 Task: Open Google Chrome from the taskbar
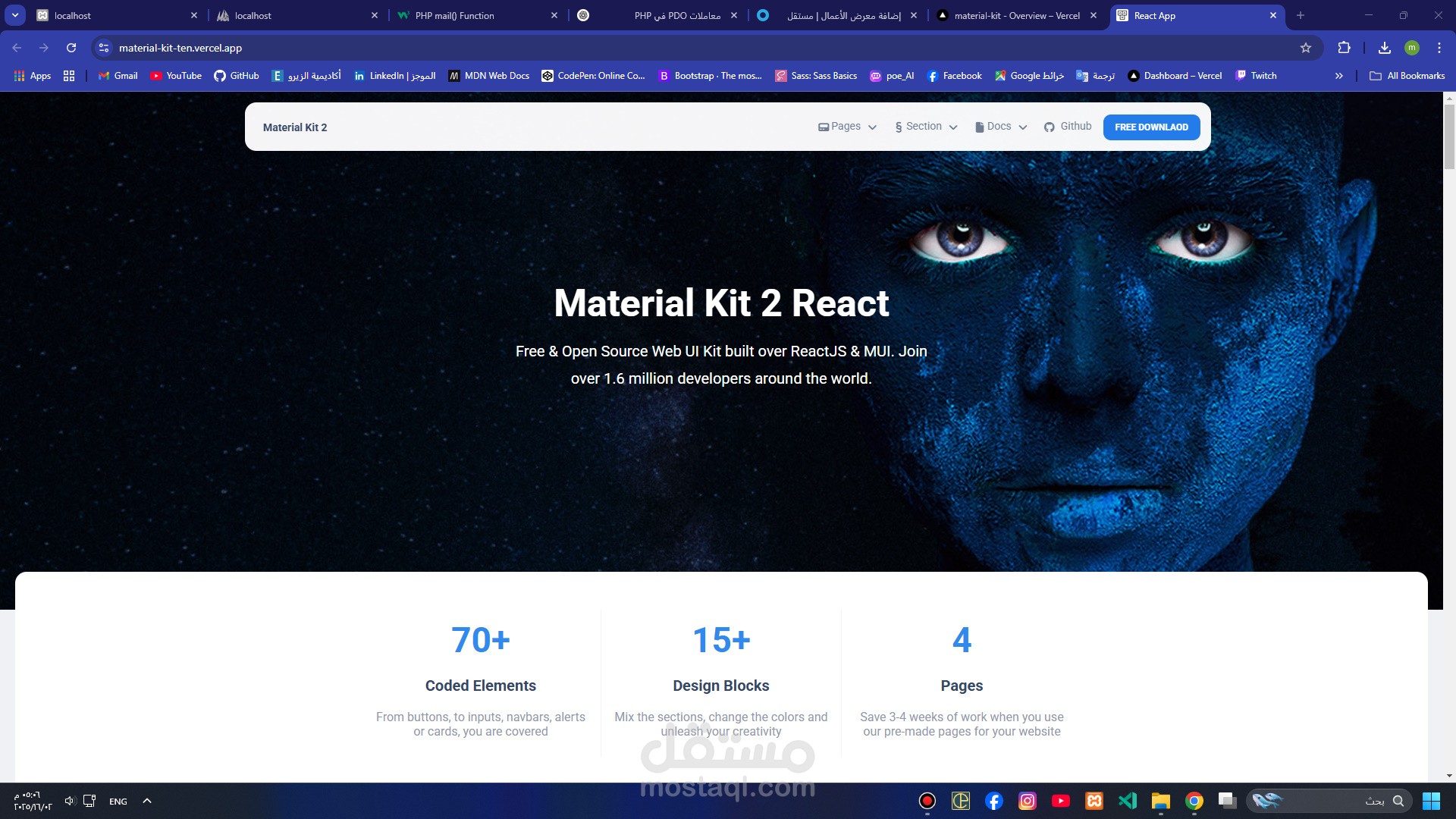pos(1194,801)
